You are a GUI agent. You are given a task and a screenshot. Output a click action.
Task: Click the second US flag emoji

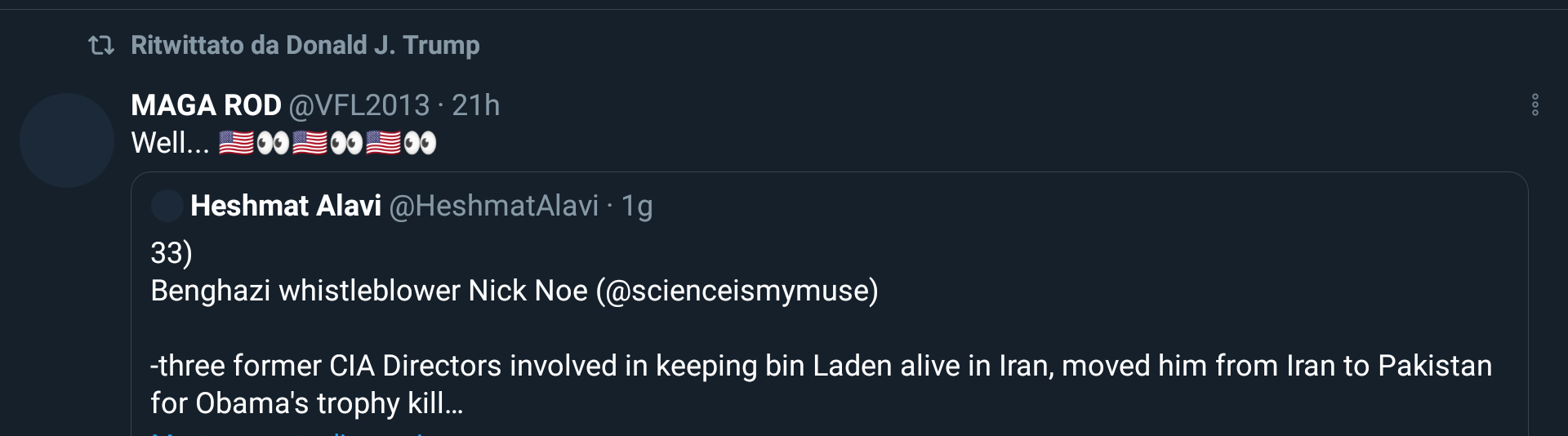point(310,144)
